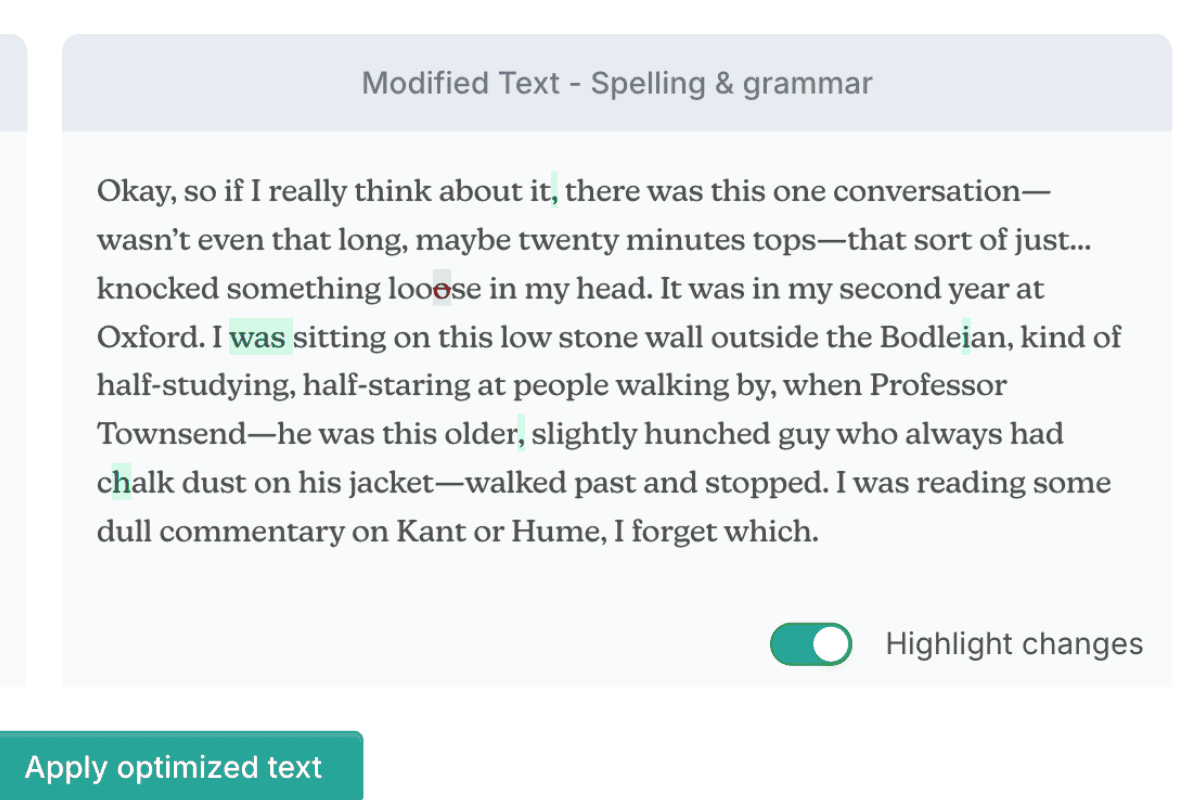Viewport: 1200px width, 800px height.
Task: Click the struck-through red letter in 'loose'
Action: tap(441, 288)
